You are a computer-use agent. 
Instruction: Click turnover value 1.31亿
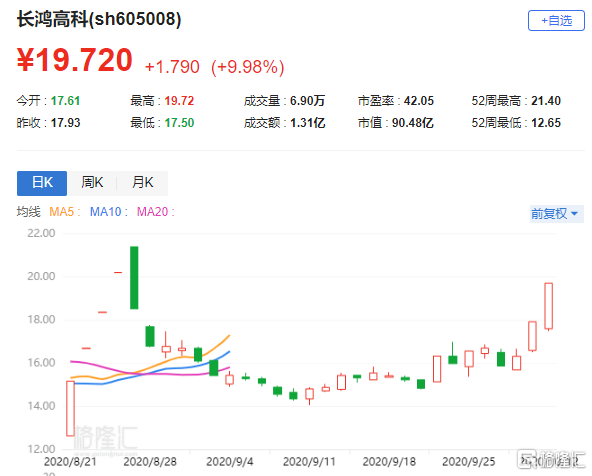307,123
